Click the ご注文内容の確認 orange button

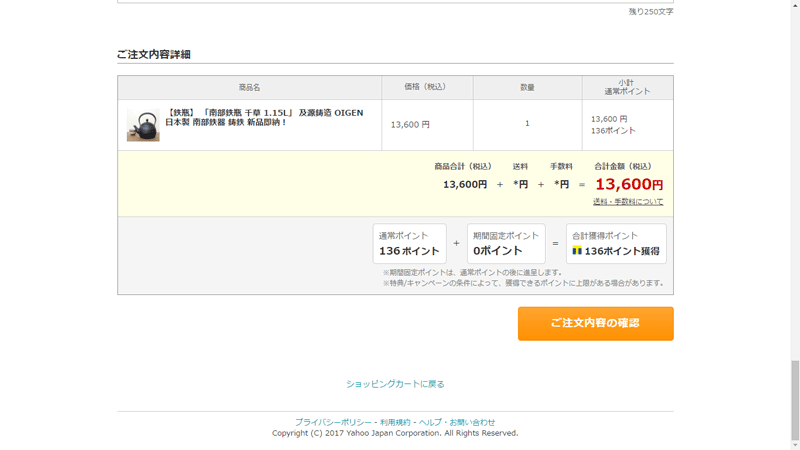(595, 323)
